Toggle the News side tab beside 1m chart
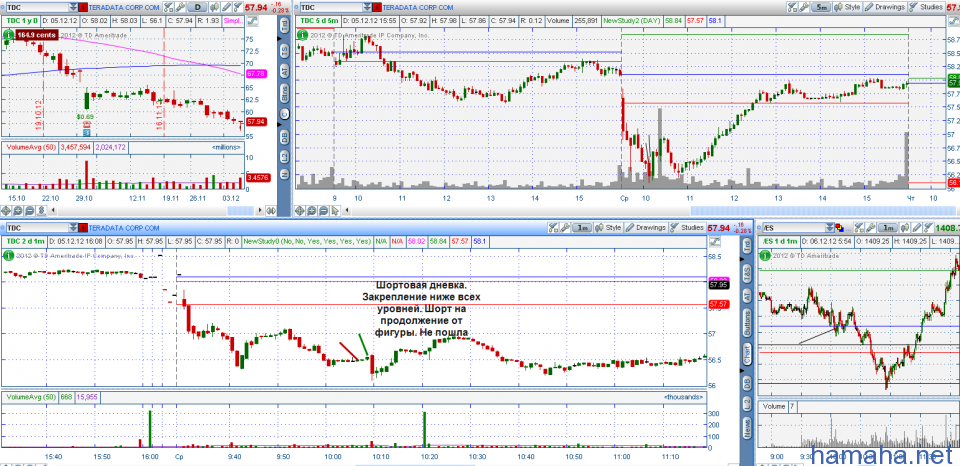This screenshot has height=466, width=960. [x=747, y=426]
